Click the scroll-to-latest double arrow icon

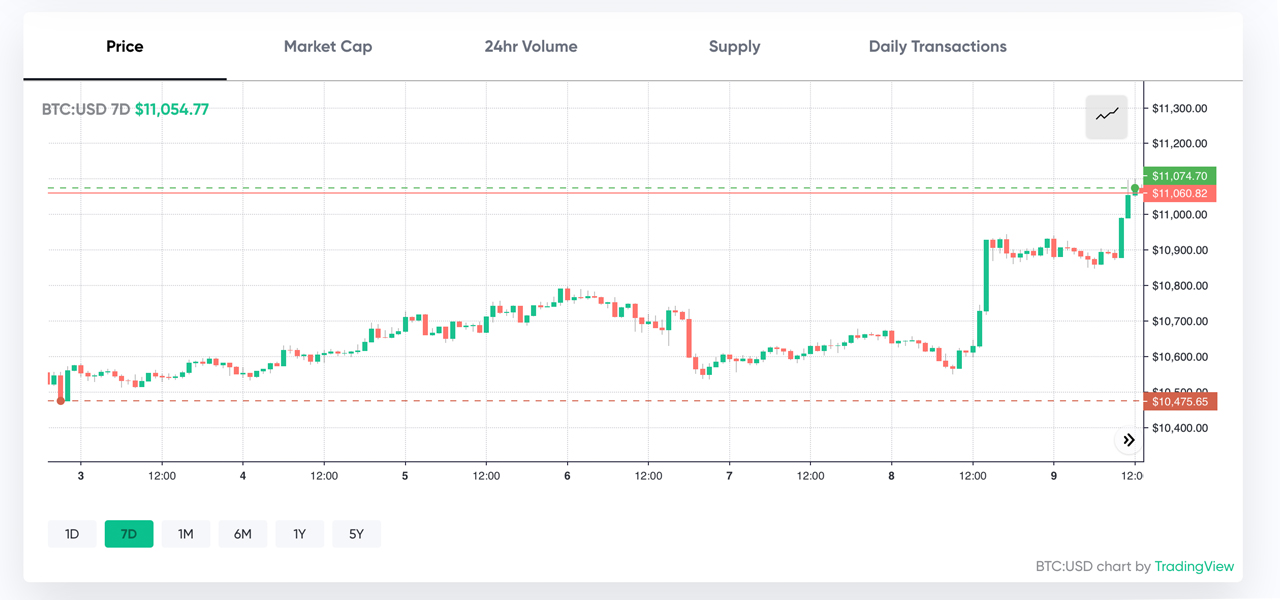coord(1129,440)
